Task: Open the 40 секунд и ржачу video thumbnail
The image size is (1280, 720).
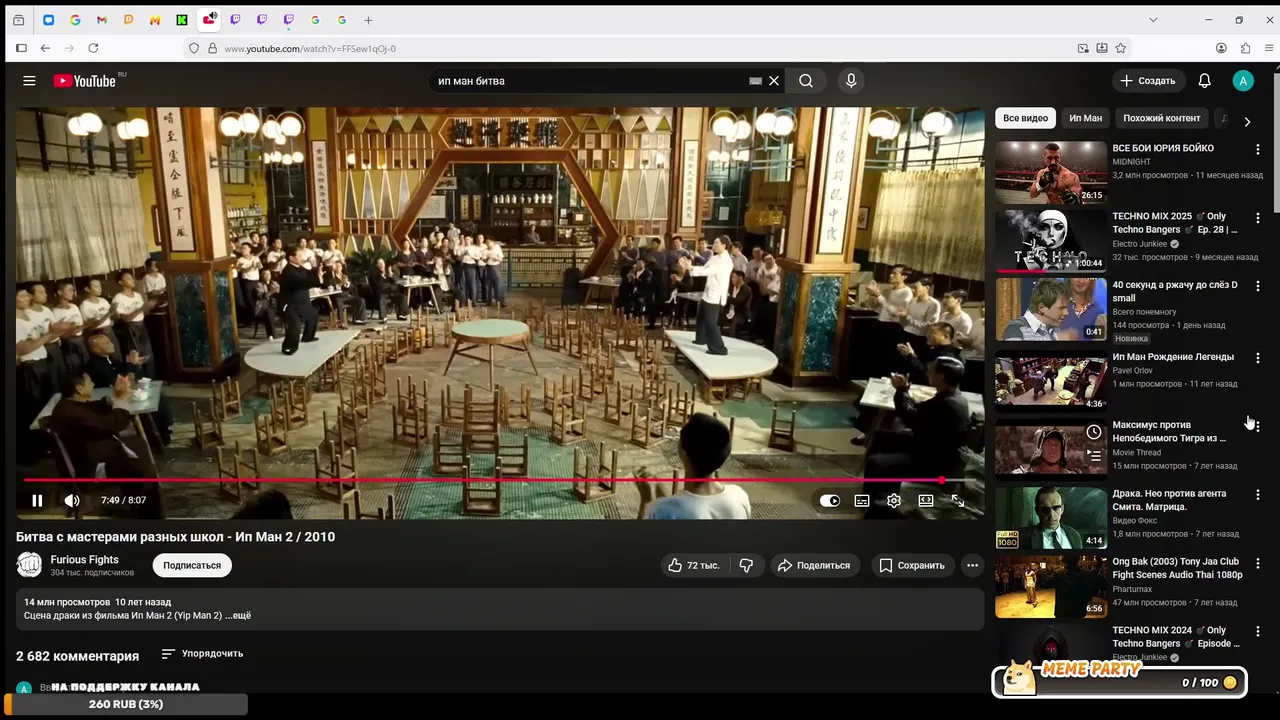Action: 1051,310
